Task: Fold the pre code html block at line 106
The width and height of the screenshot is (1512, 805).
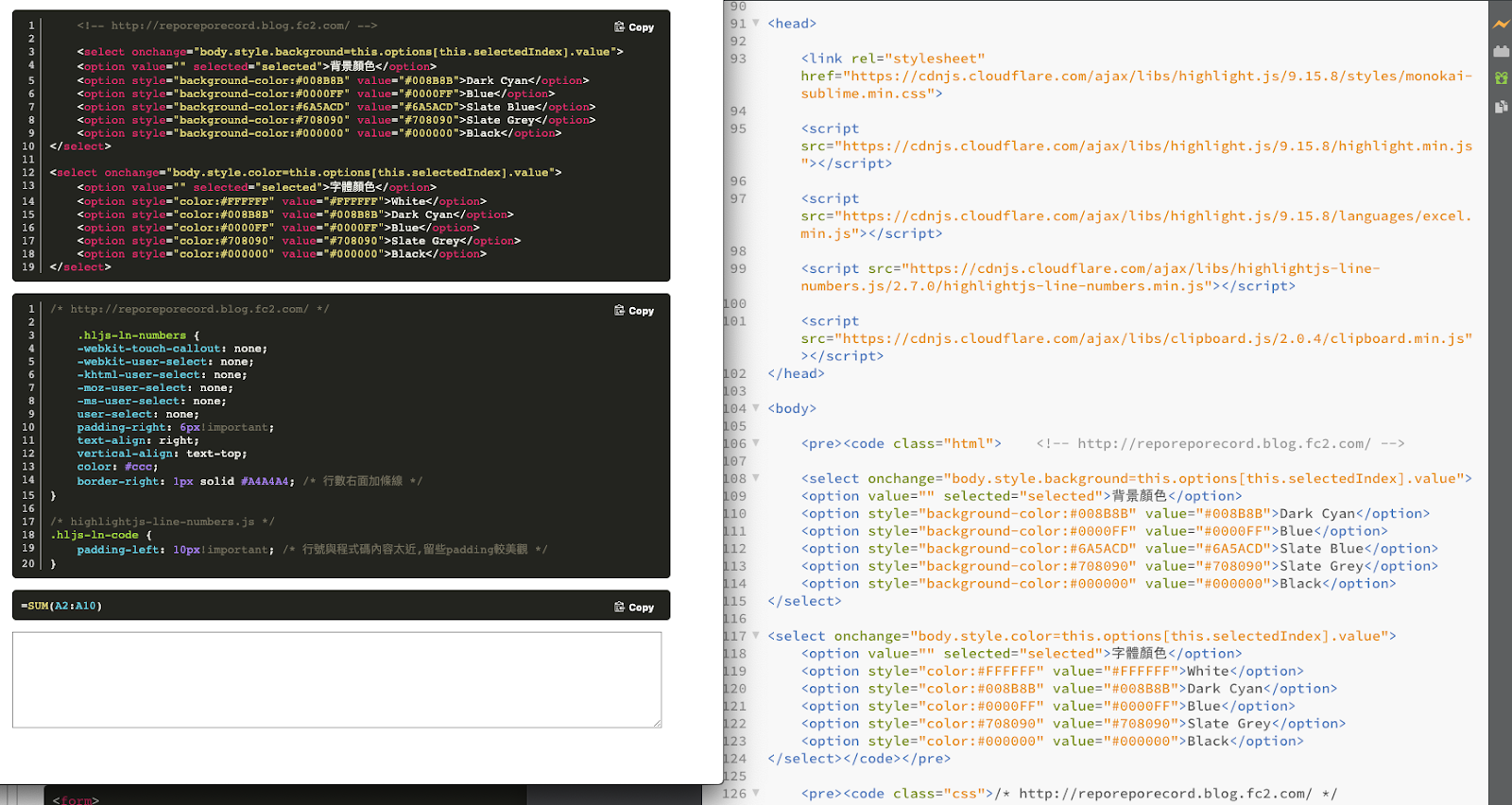Action: click(x=756, y=443)
